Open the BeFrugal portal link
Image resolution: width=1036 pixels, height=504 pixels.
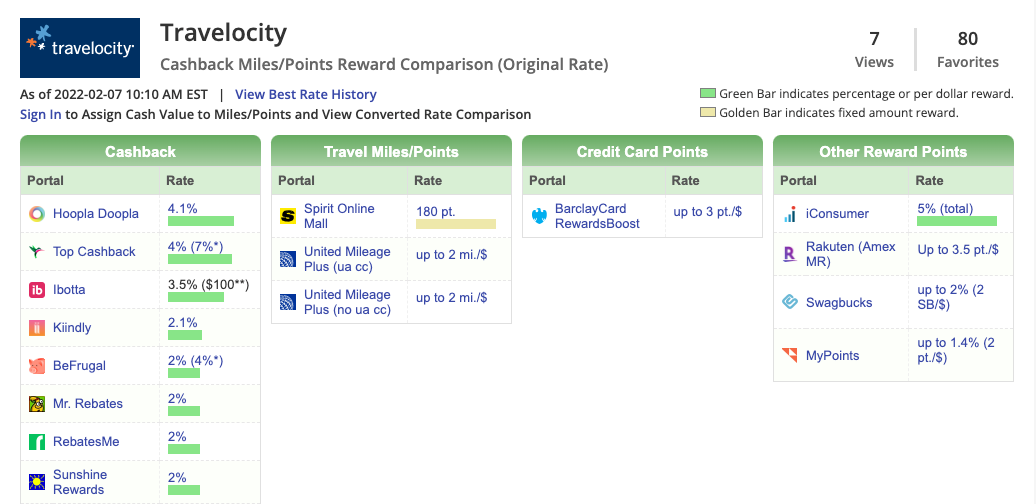pos(79,365)
